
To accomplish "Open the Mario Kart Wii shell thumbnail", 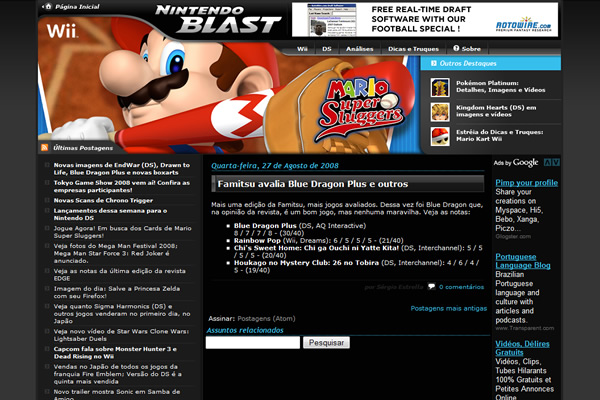I will (x=440, y=136).
